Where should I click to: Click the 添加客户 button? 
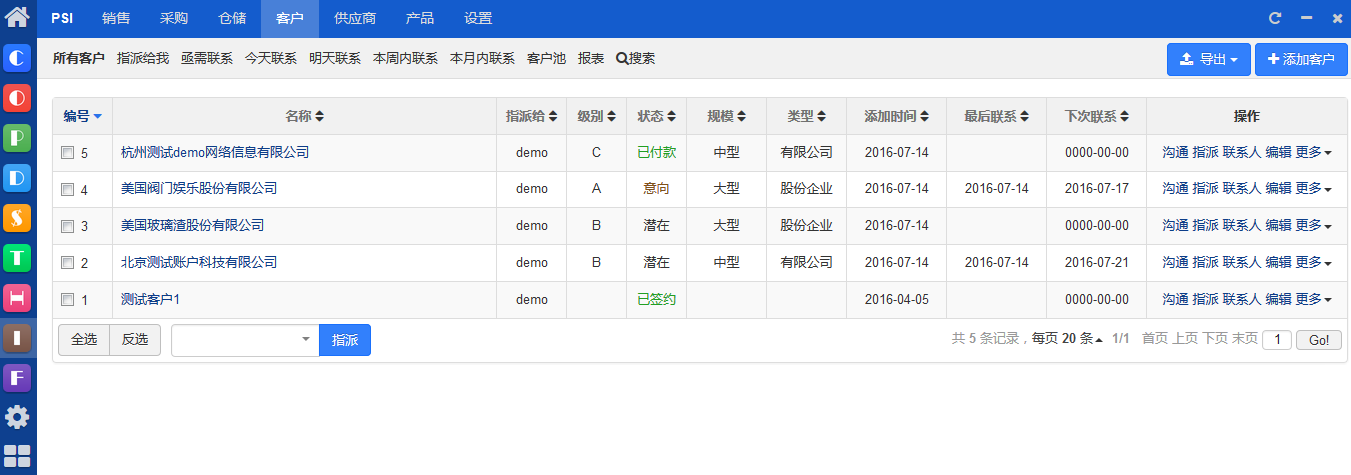pyautogui.click(x=1301, y=60)
